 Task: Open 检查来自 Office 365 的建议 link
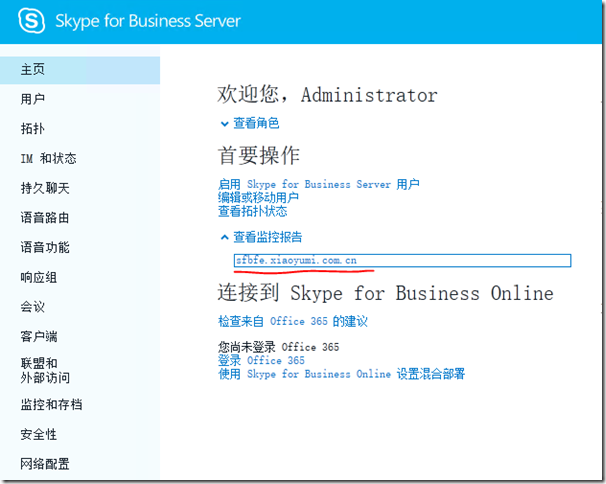pyautogui.click(x=293, y=321)
